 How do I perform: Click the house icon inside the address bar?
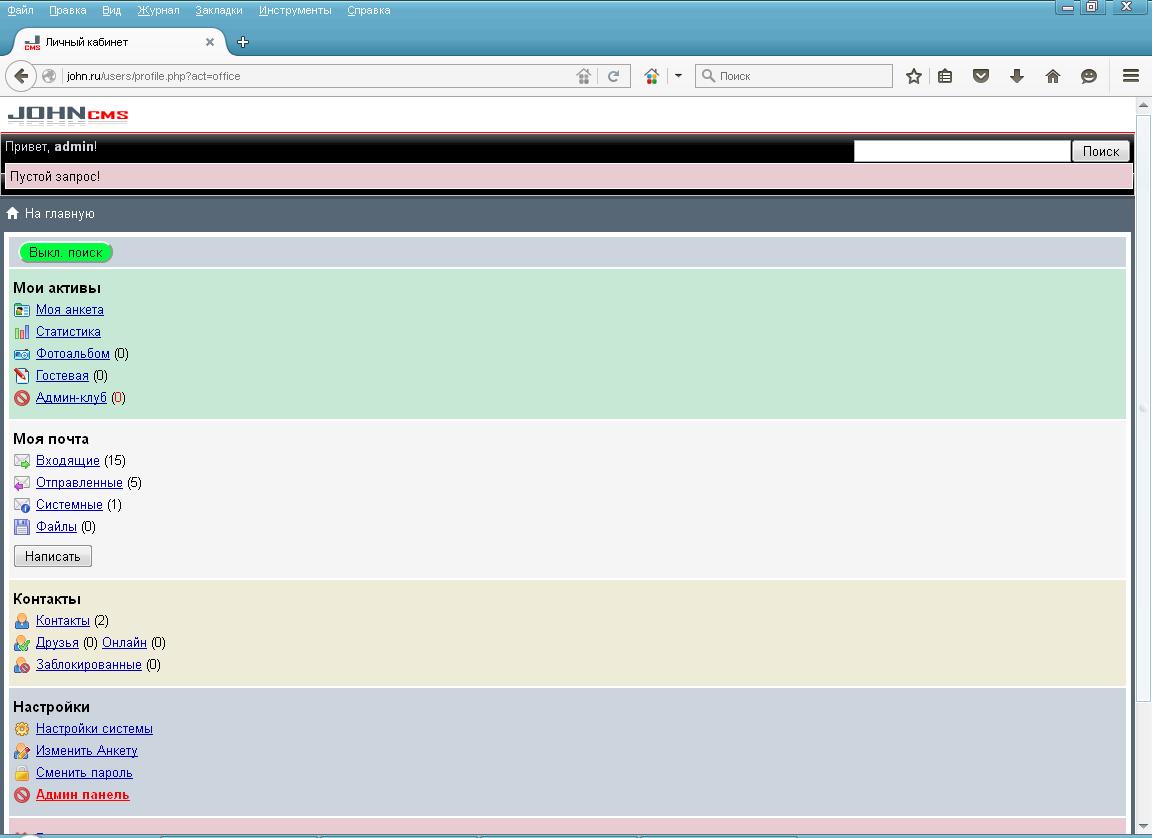click(583, 76)
